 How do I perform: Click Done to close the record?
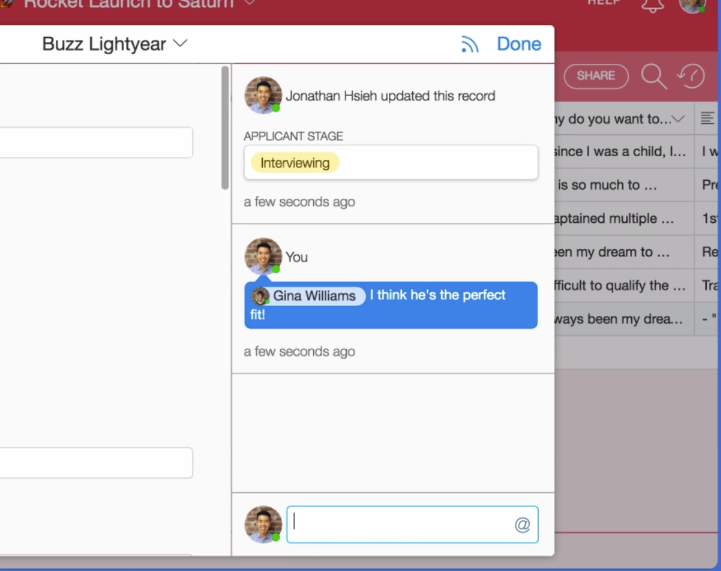coord(519,44)
